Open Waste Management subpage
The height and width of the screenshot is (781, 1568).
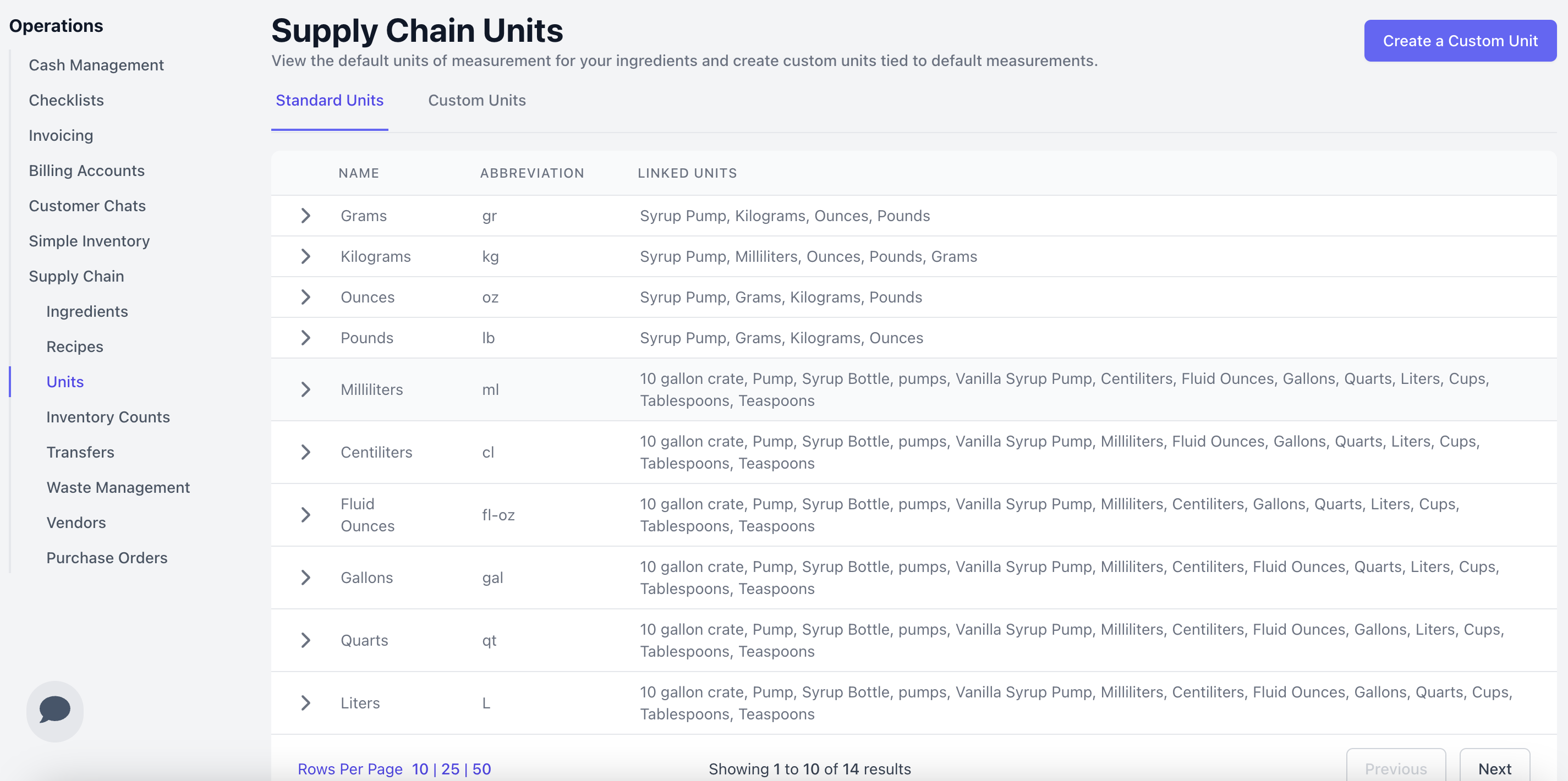pos(118,488)
